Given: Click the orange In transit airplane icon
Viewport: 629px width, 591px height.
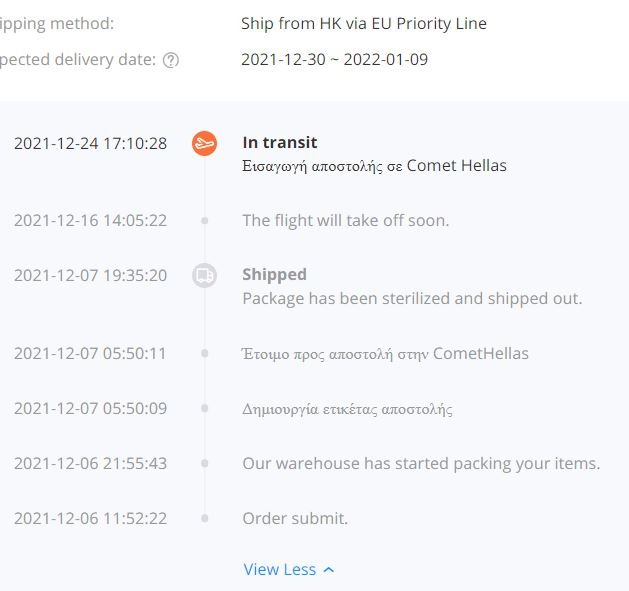Looking at the screenshot, I should 205,143.
